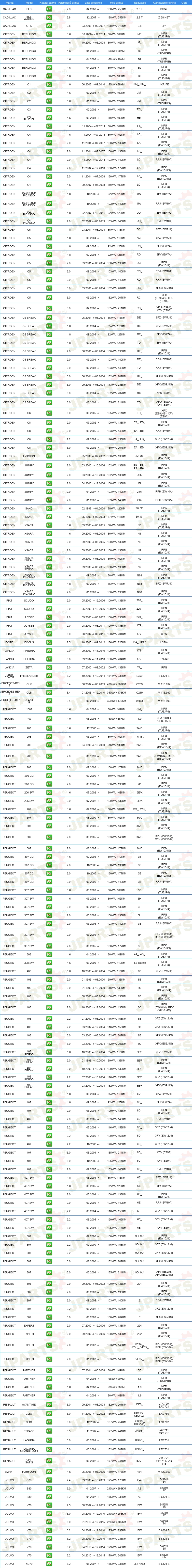Click the Opis column header

click(184, 2)
